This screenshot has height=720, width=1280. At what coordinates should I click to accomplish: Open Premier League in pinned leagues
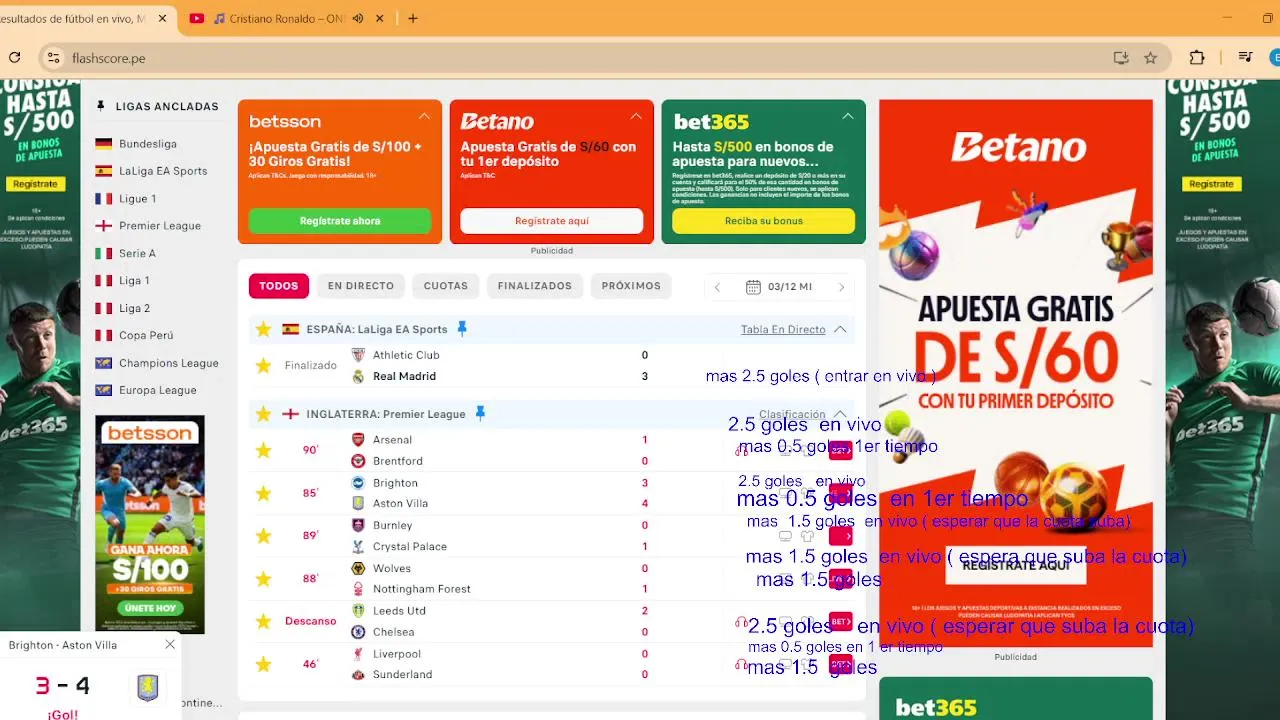tap(159, 226)
